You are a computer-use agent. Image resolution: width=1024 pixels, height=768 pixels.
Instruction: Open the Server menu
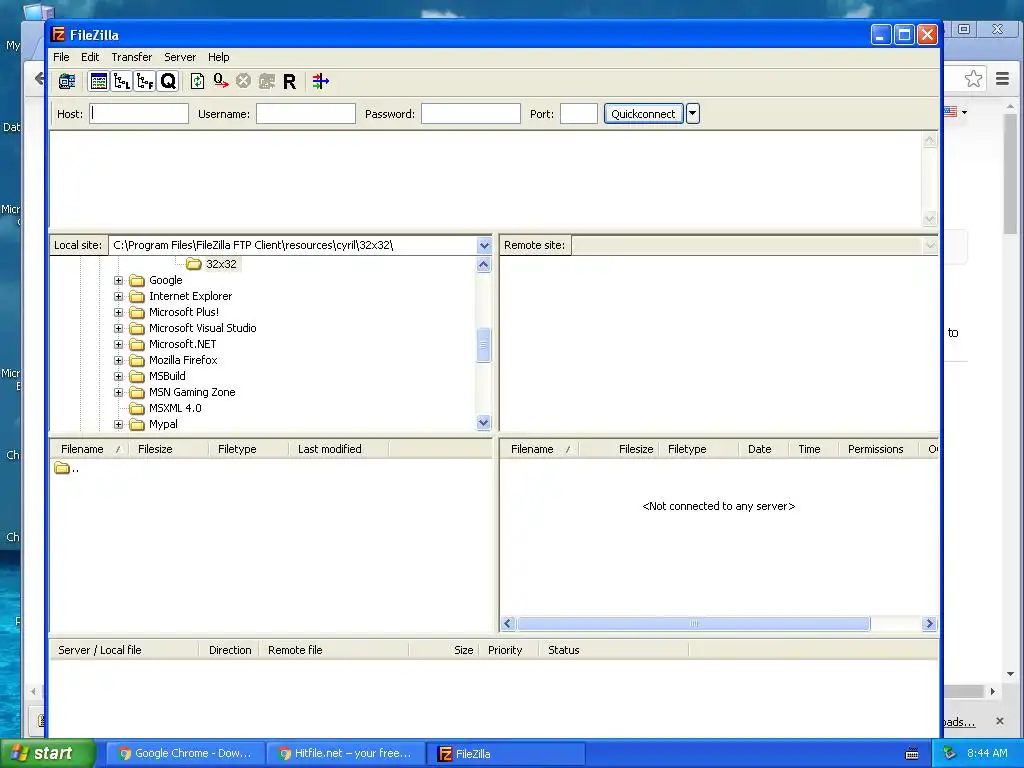pos(180,57)
